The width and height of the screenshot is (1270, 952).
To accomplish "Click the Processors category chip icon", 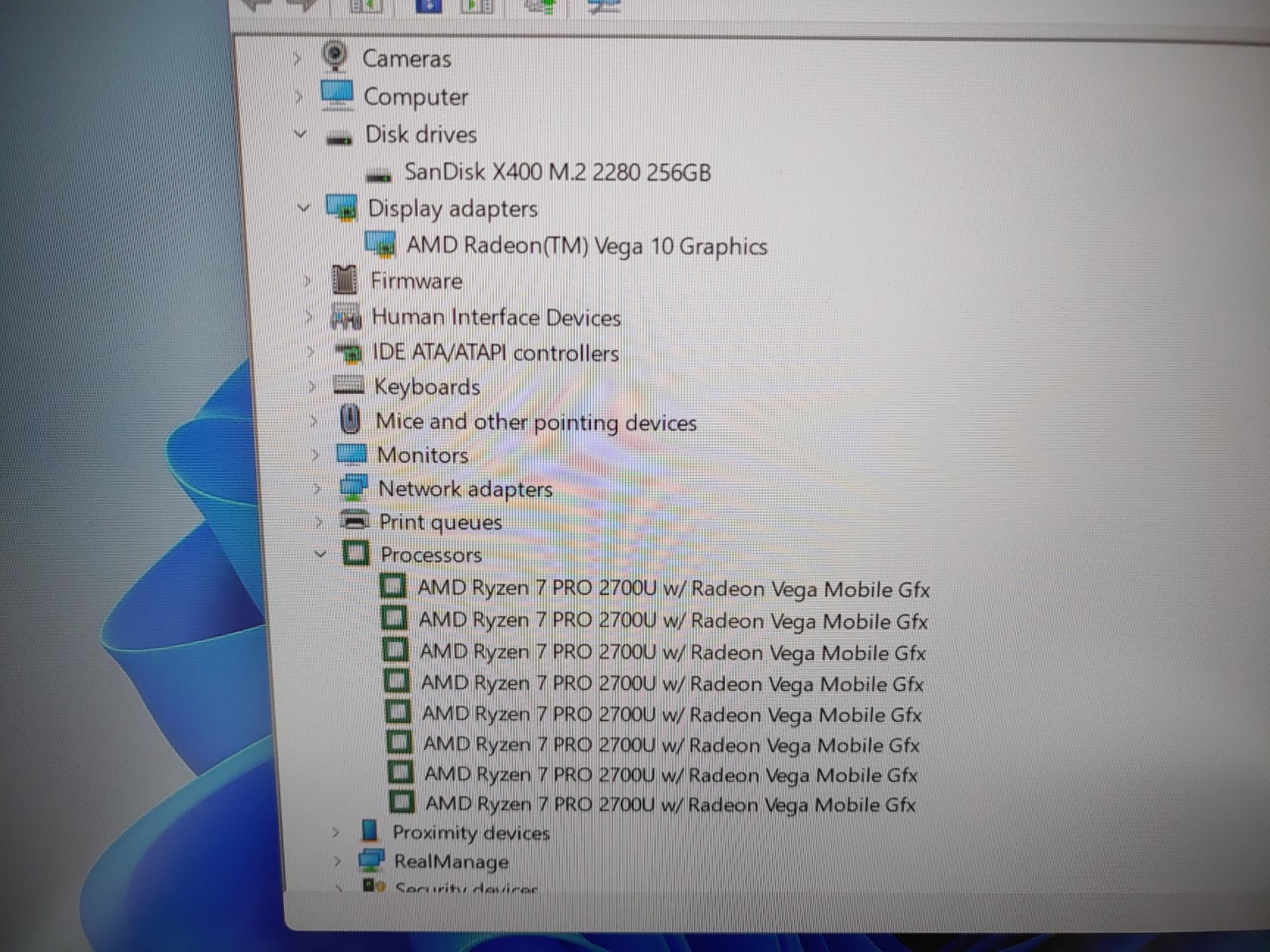I will (x=355, y=553).
